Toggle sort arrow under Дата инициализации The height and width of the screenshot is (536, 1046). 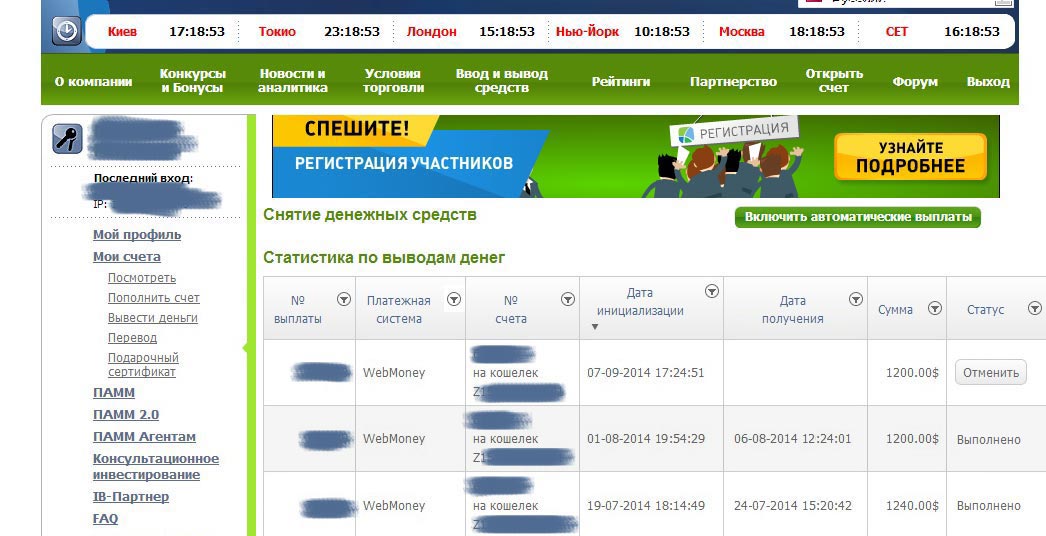click(x=595, y=327)
